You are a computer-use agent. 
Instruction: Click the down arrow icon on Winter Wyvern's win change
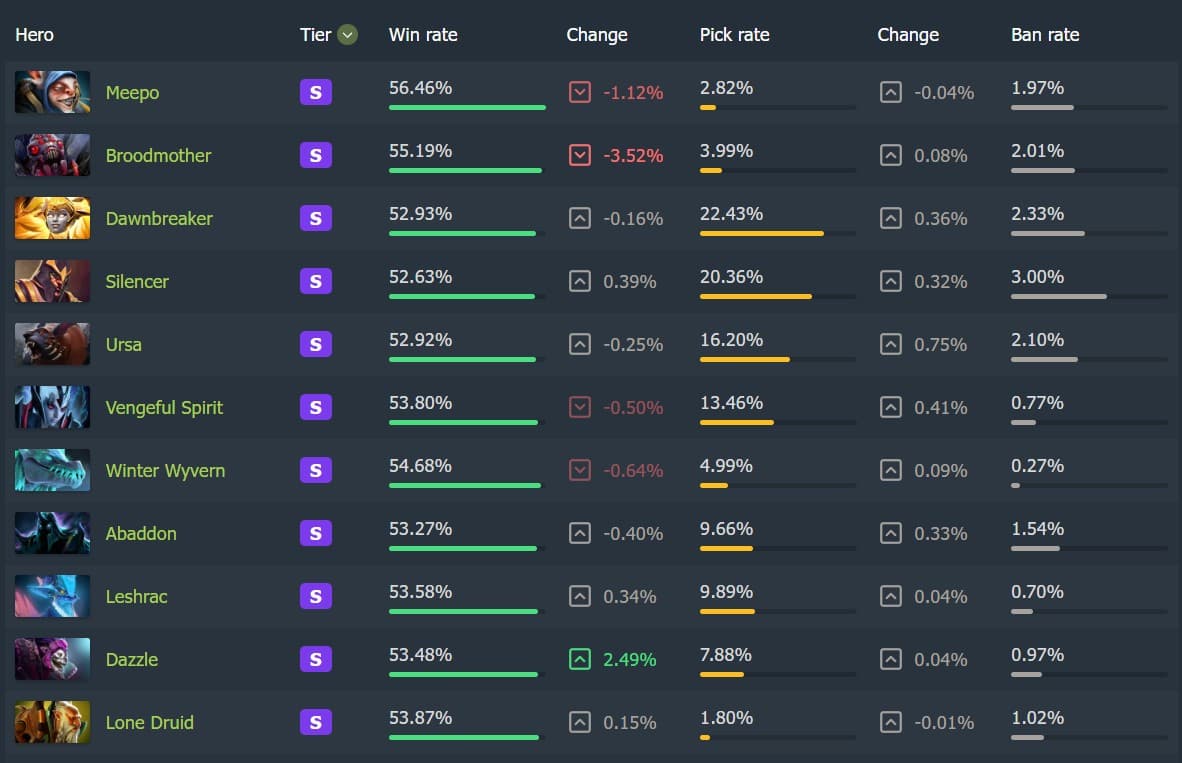coord(580,470)
